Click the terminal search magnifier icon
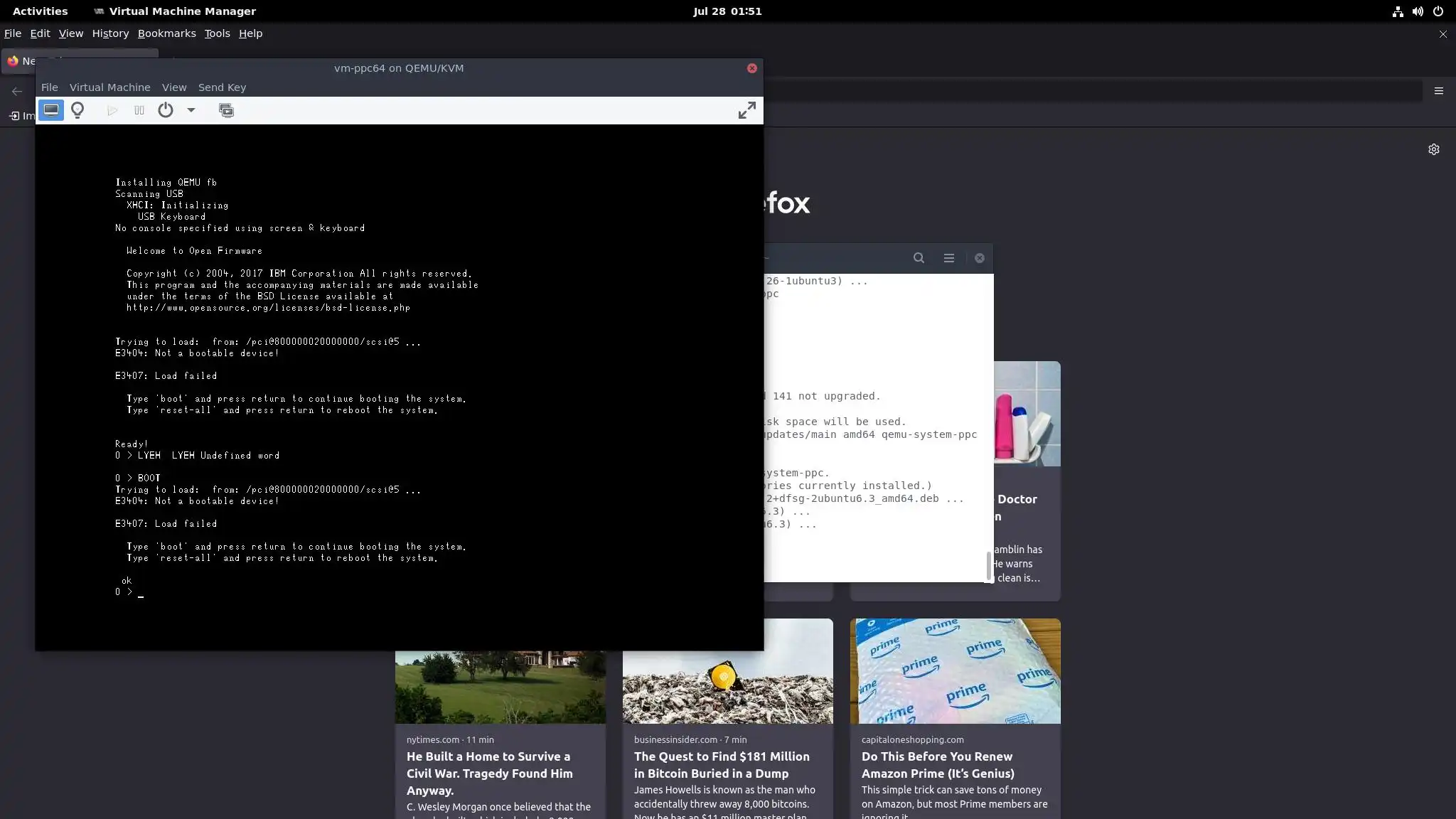This screenshot has width=1456, height=819. pos(919,258)
